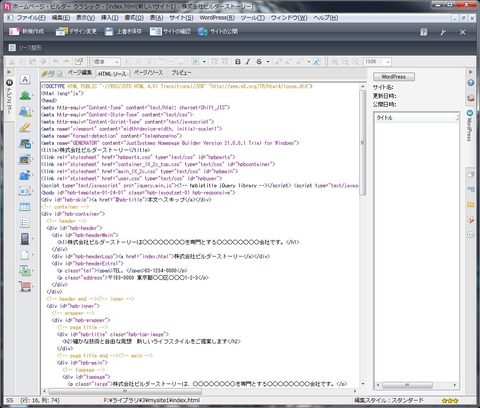This screenshot has width=480, height=408.
Task: Open the ウィンドウ(W) menu
Action: [289, 18]
